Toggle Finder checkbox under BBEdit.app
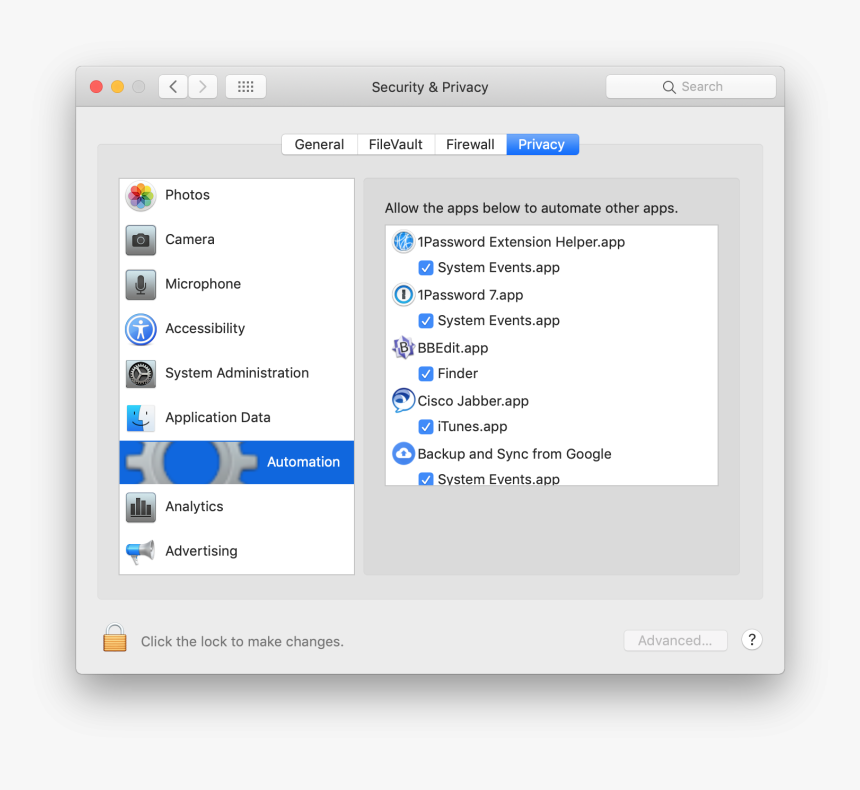This screenshot has width=860, height=790. [x=426, y=374]
